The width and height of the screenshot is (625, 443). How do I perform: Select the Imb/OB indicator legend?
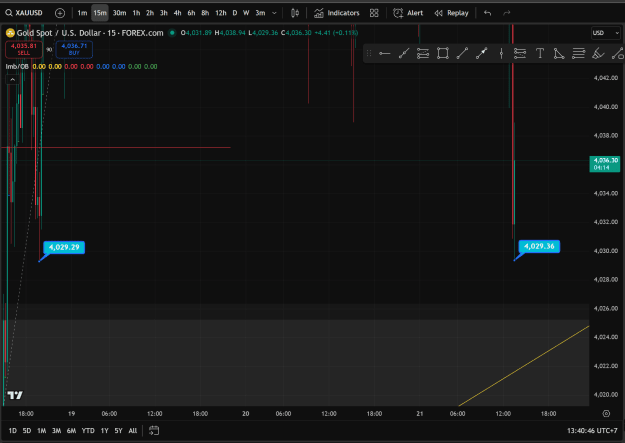[17, 66]
